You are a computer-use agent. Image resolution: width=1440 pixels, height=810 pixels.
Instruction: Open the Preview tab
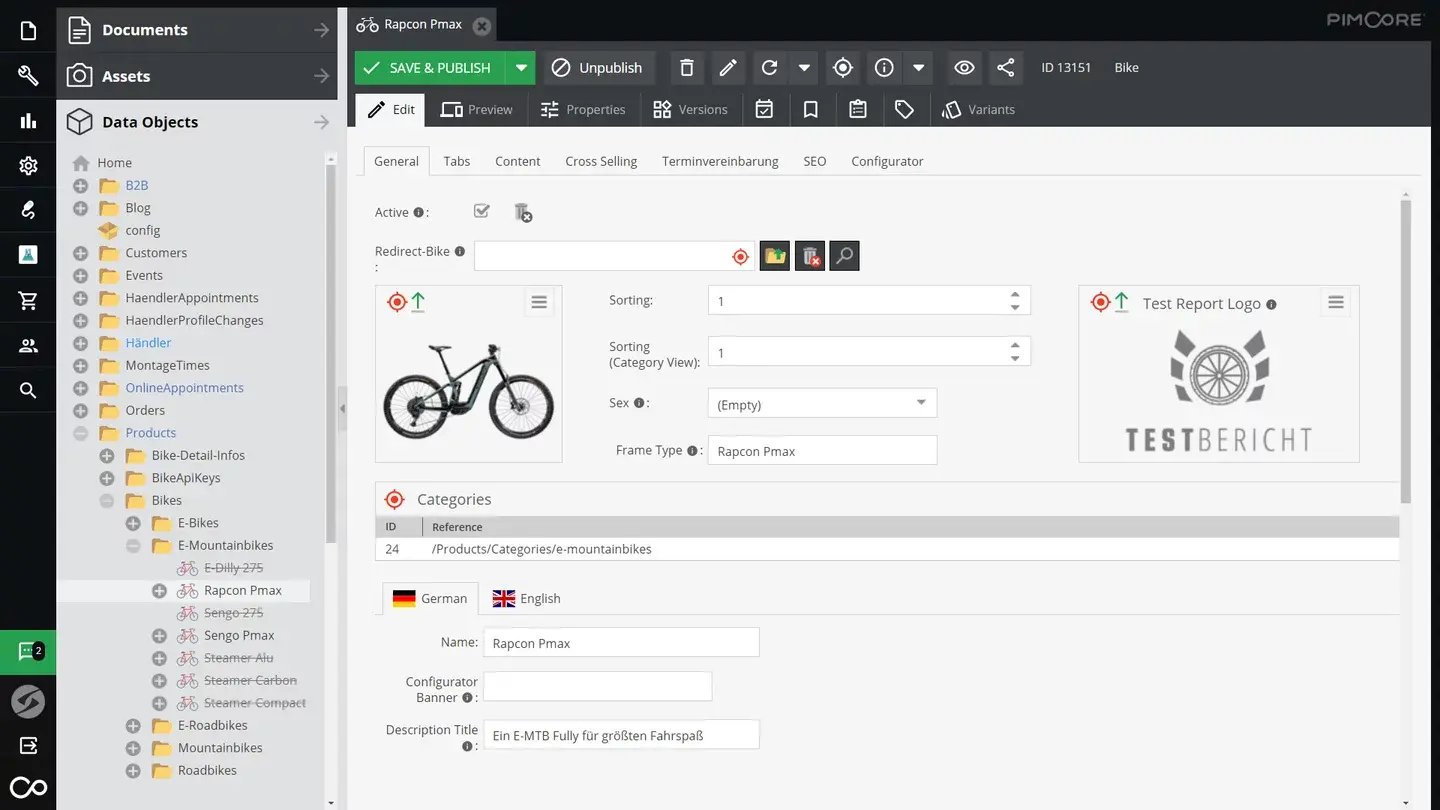click(477, 110)
